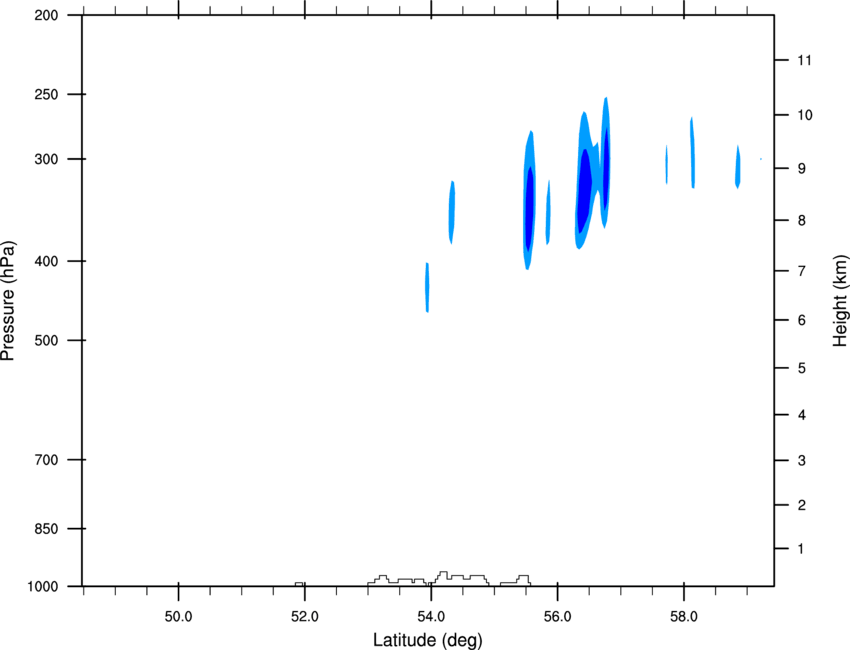Click the 58.0 latitude tick label
850x650 pixels.
[684, 616]
